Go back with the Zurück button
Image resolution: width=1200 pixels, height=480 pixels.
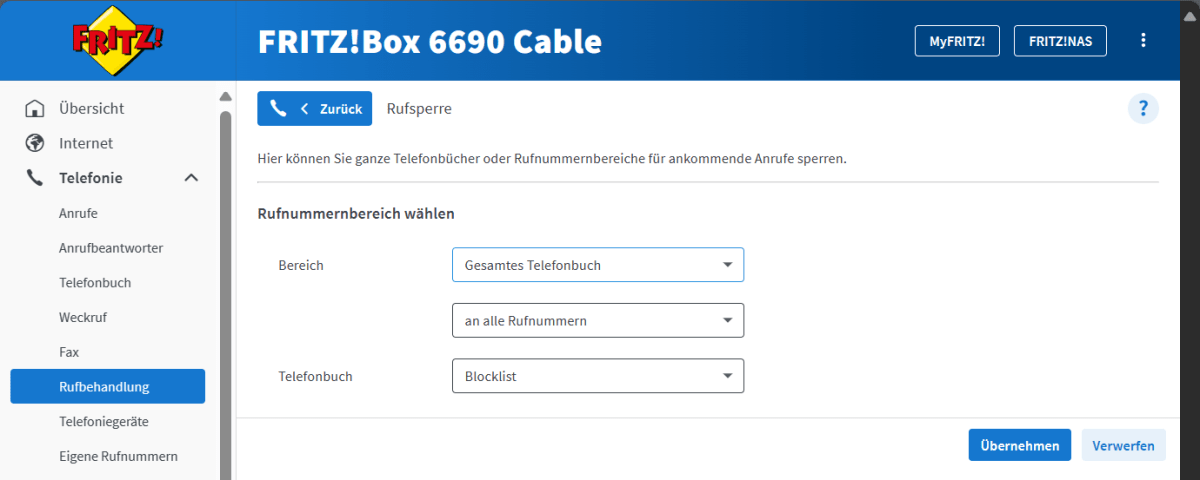point(315,109)
